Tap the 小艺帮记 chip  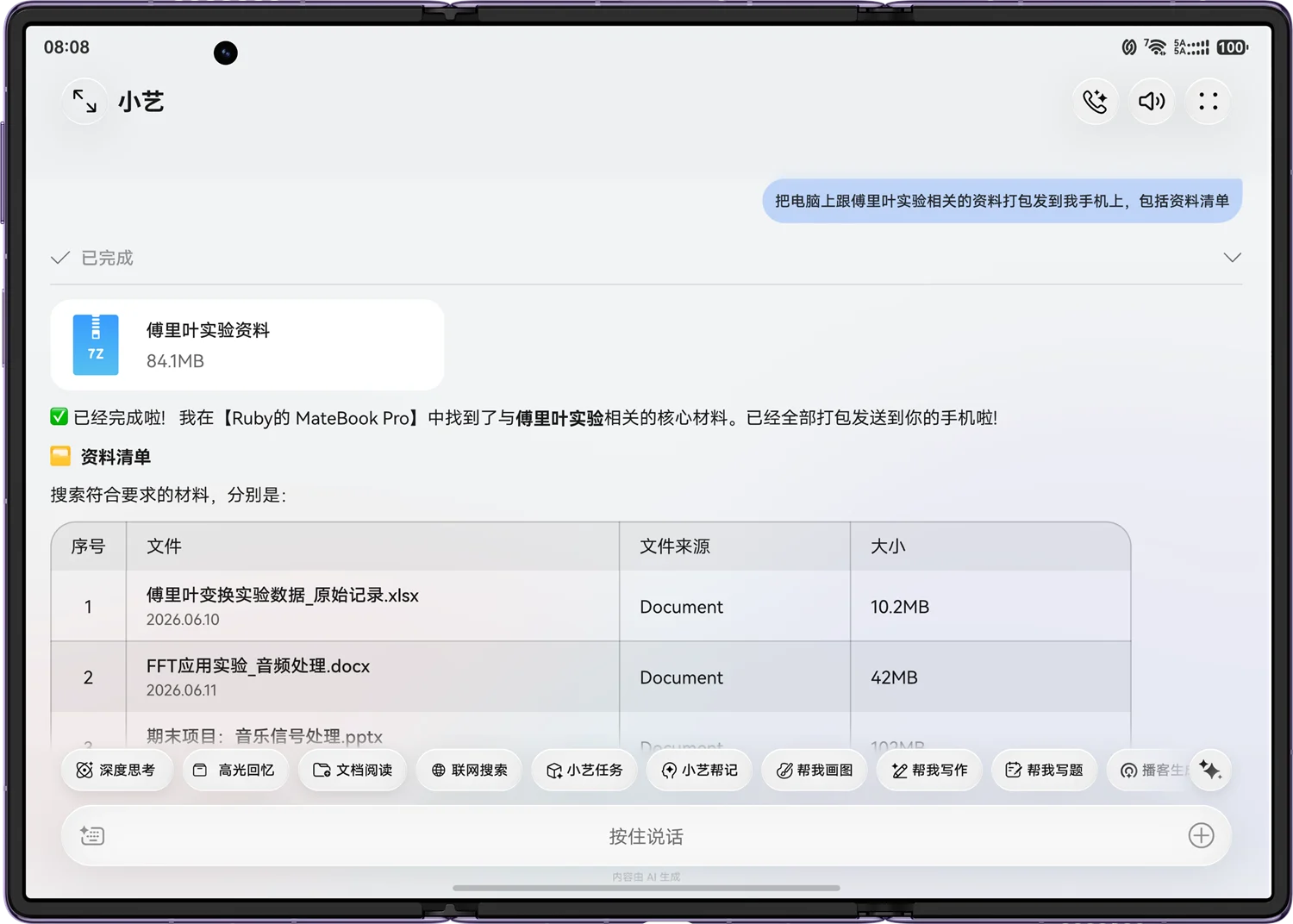click(699, 770)
